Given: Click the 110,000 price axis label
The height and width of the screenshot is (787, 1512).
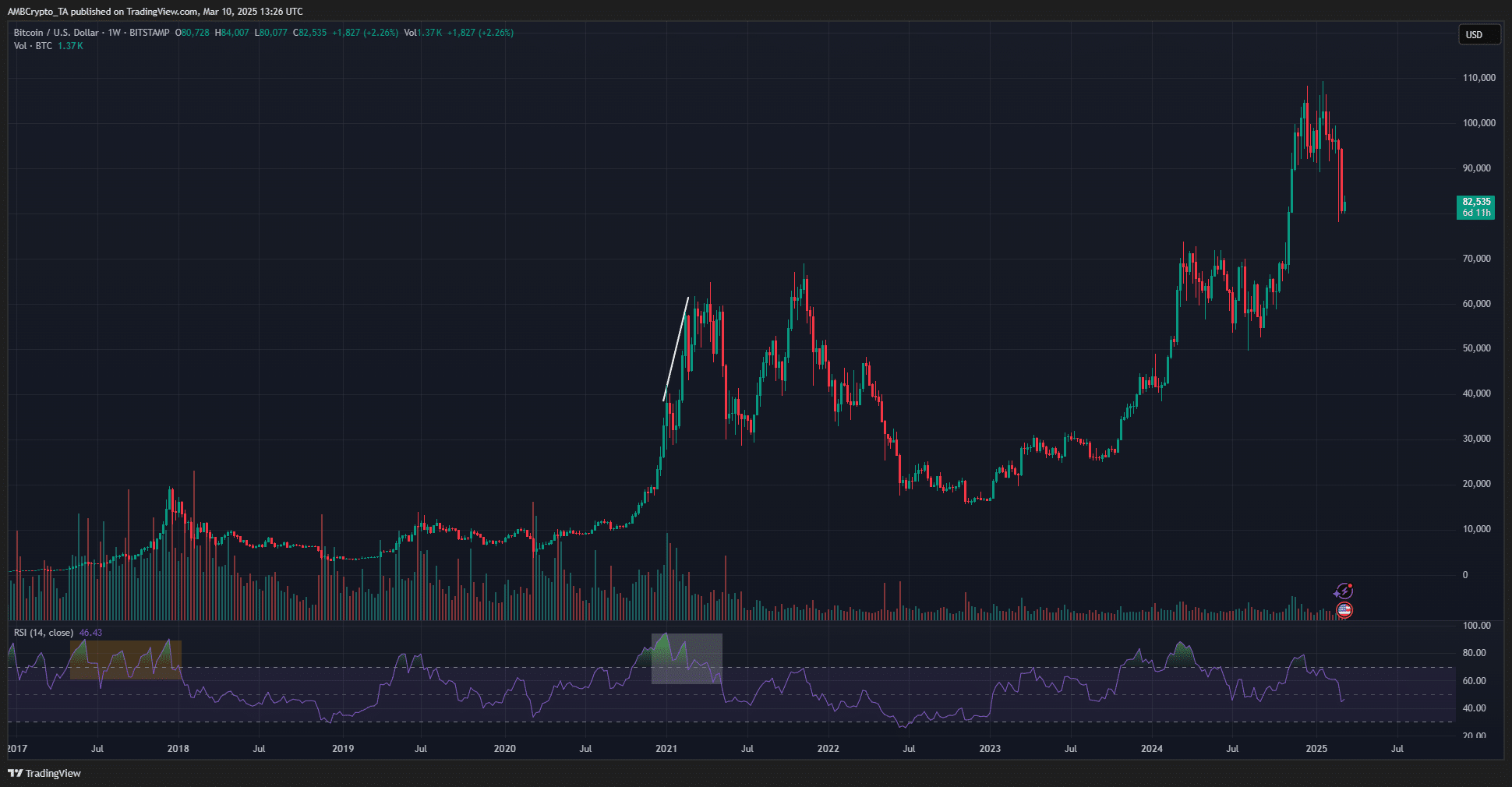Looking at the screenshot, I should coord(1478,78).
